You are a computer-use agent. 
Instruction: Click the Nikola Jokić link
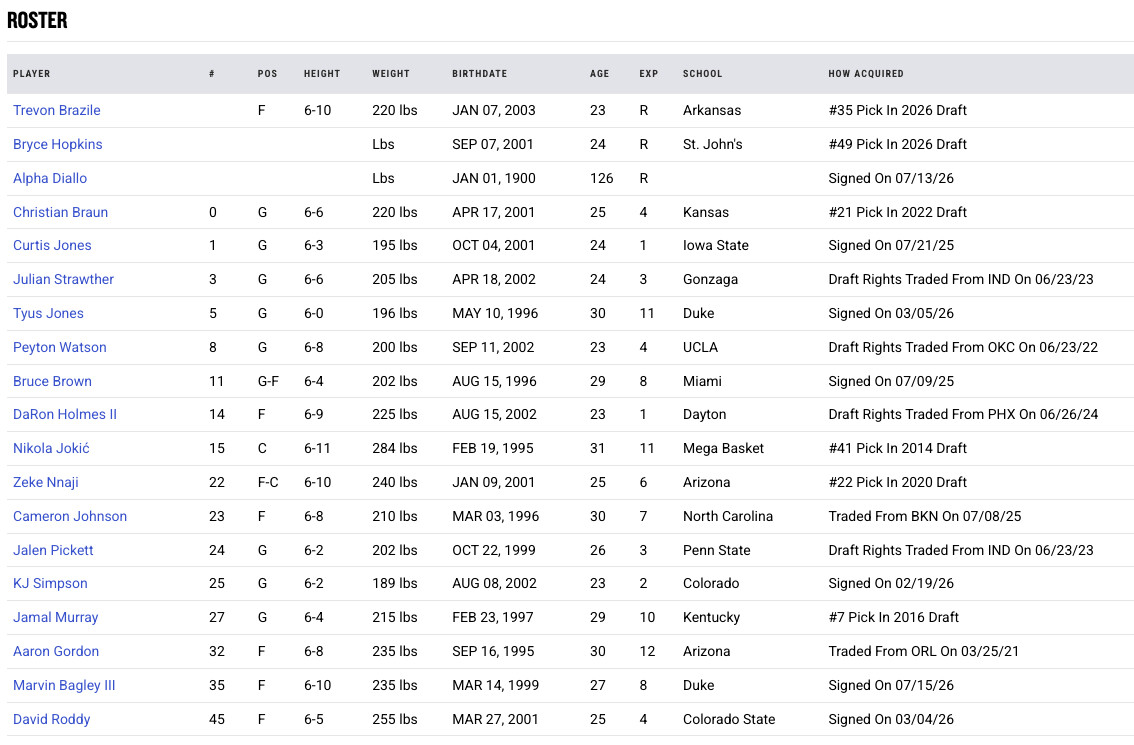pyautogui.click(x=51, y=449)
